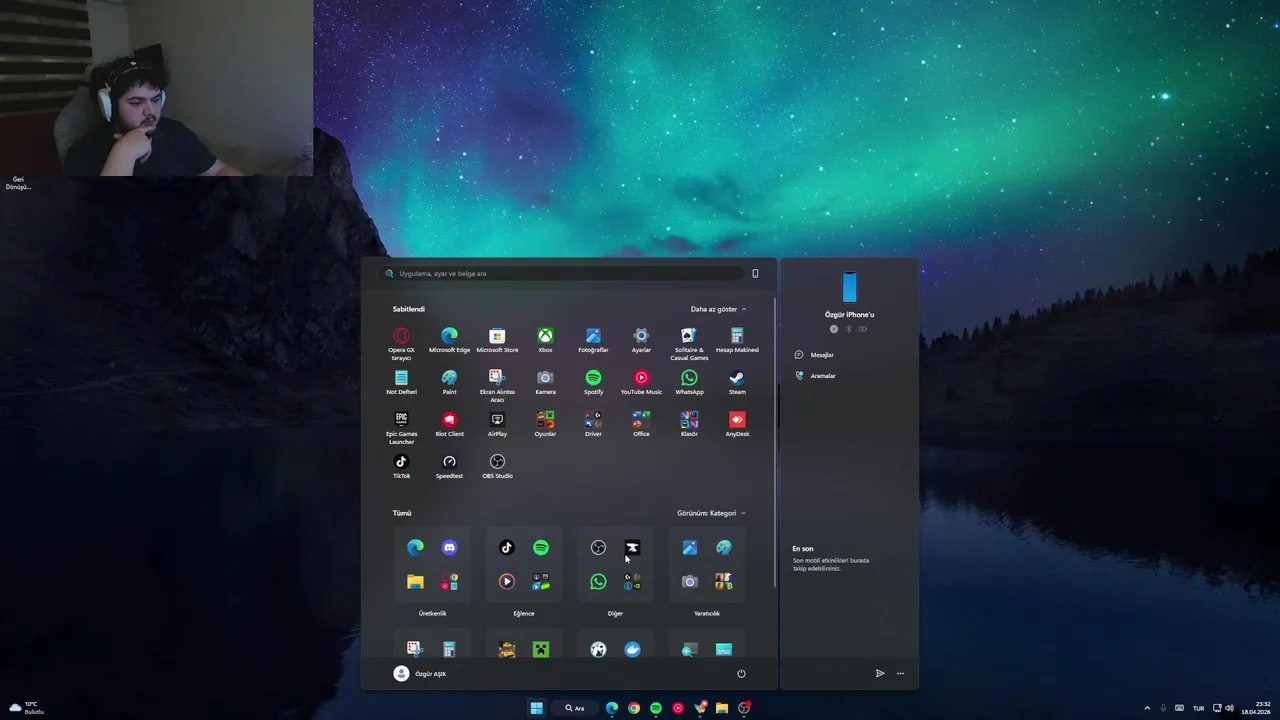Viewport: 1280px width, 720px height.
Task: Open more options in phone panel
Action: [x=900, y=674]
